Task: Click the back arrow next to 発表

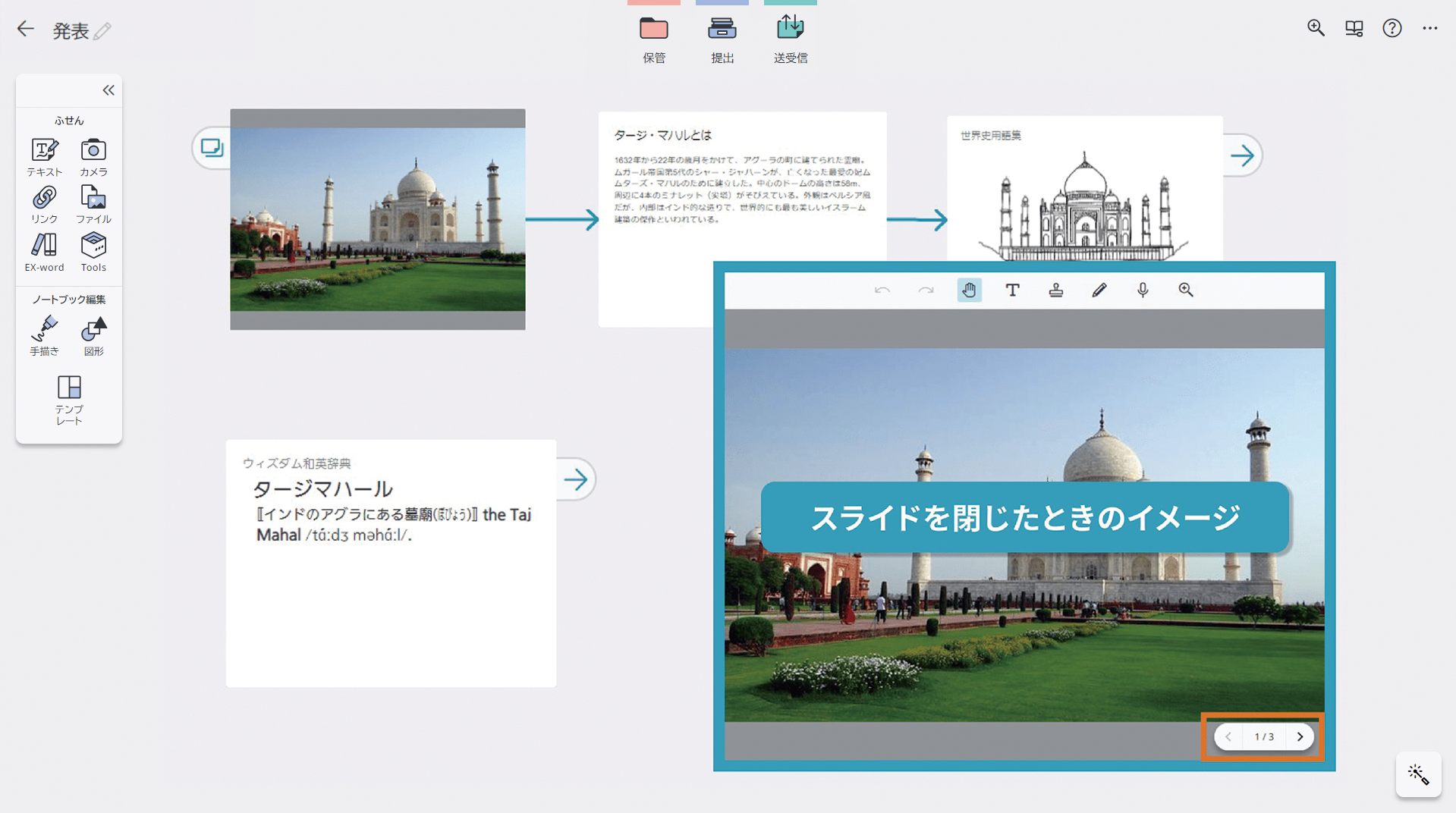Action: pyautogui.click(x=26, y=30)
